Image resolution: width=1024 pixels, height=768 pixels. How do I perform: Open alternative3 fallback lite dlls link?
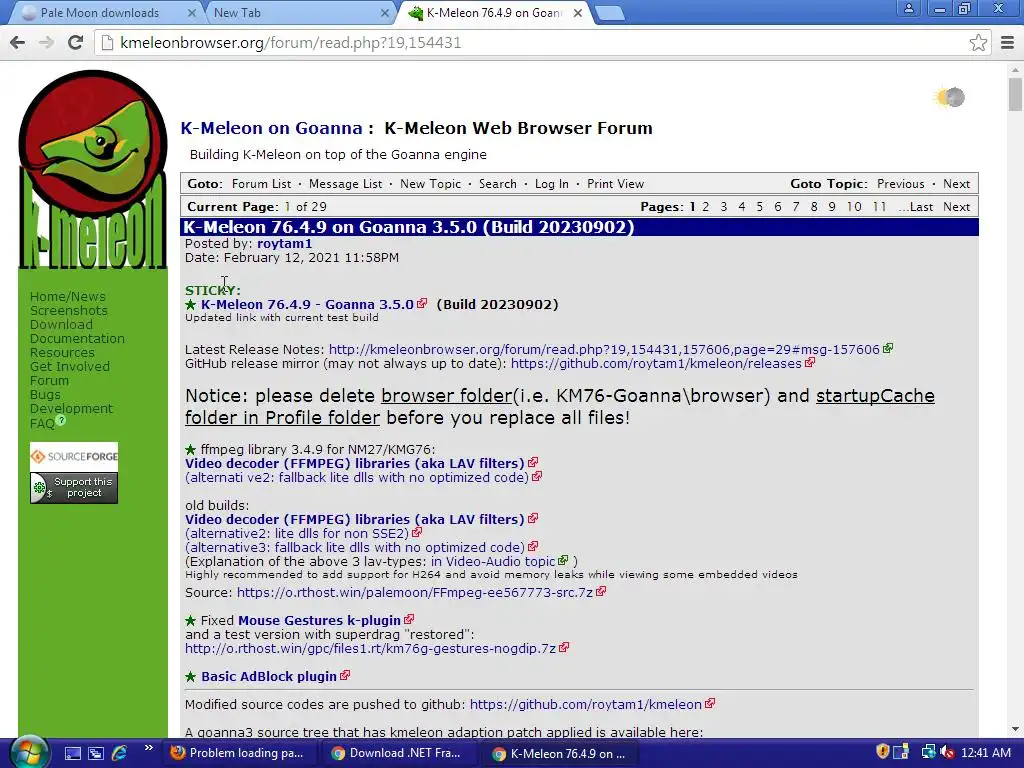355,547
